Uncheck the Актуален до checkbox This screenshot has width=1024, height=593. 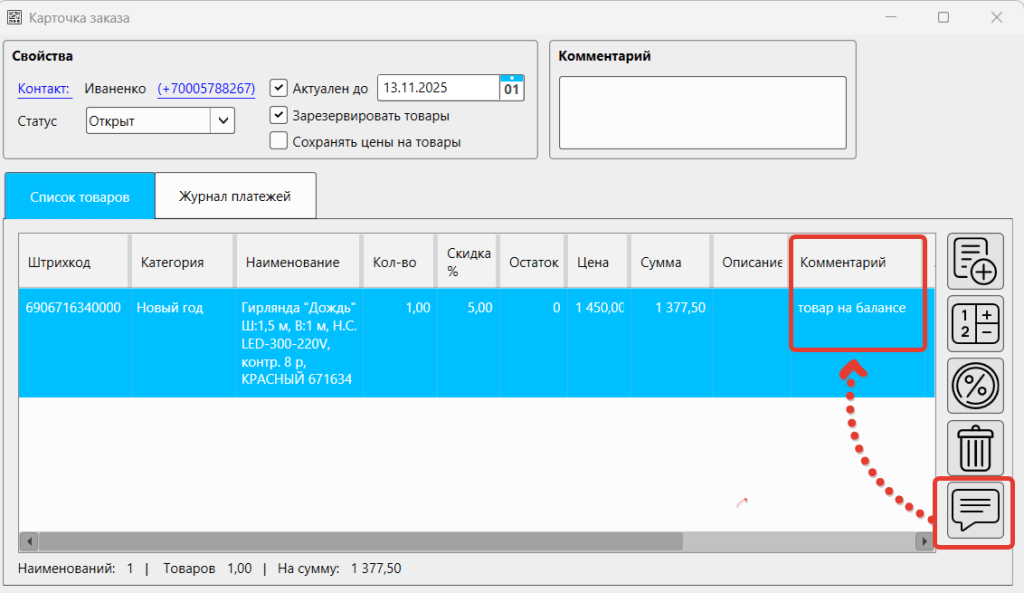click(279, 88)
